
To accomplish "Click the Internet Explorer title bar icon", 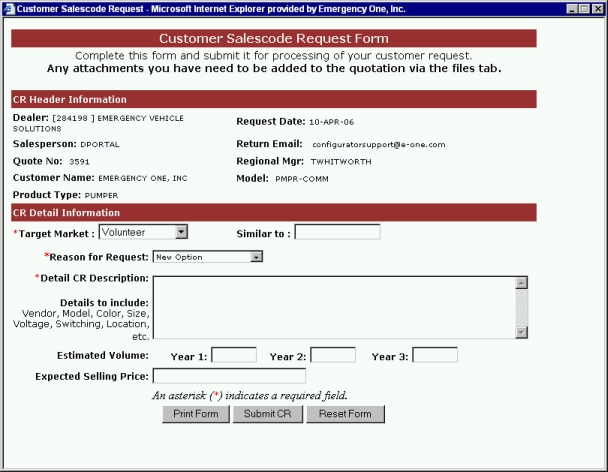I will (x=9, y=9).
